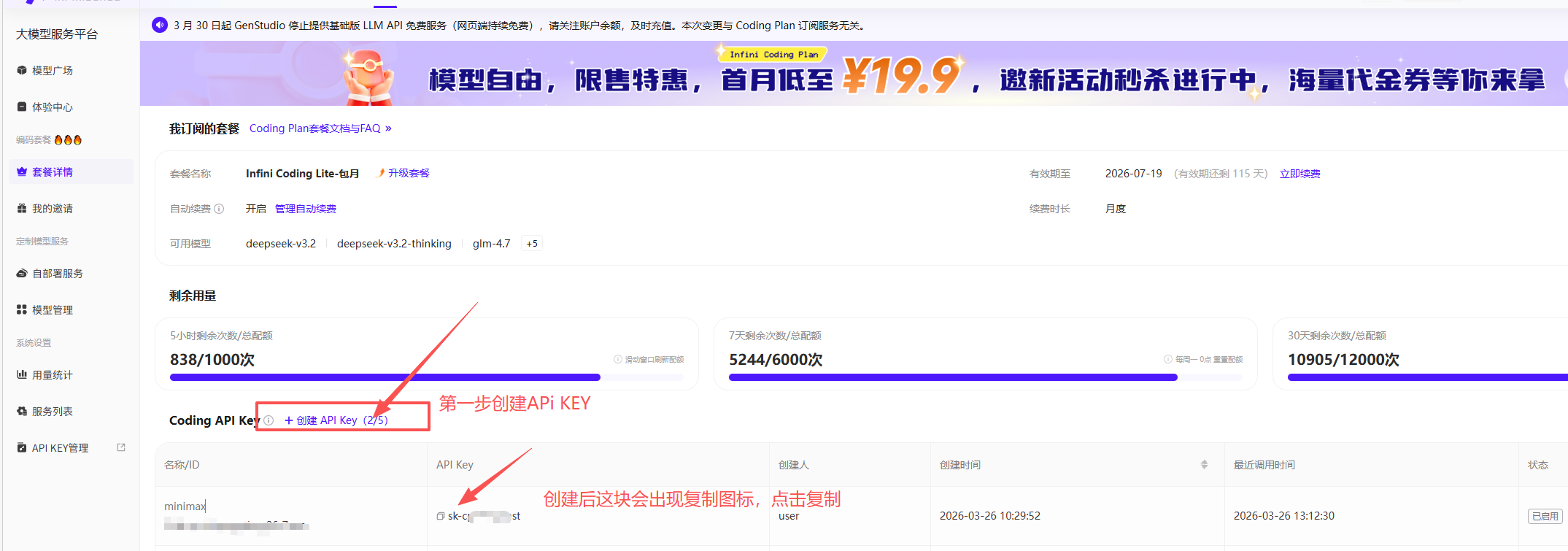
Task: Click the 838/1000次 quota value
Action: pyautogui.click(x=212, y=360)
